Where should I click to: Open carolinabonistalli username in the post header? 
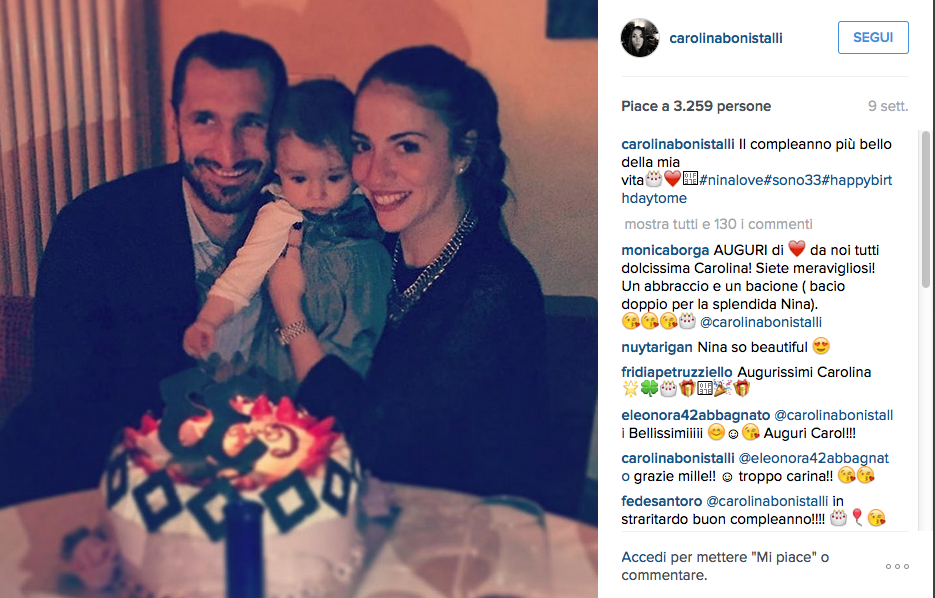[726, 38]
